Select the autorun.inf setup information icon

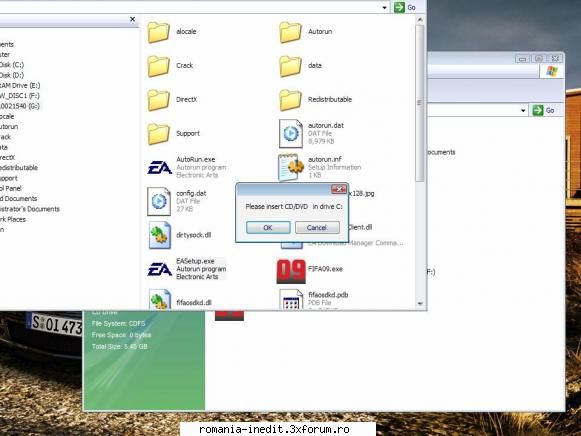(290, 167)
